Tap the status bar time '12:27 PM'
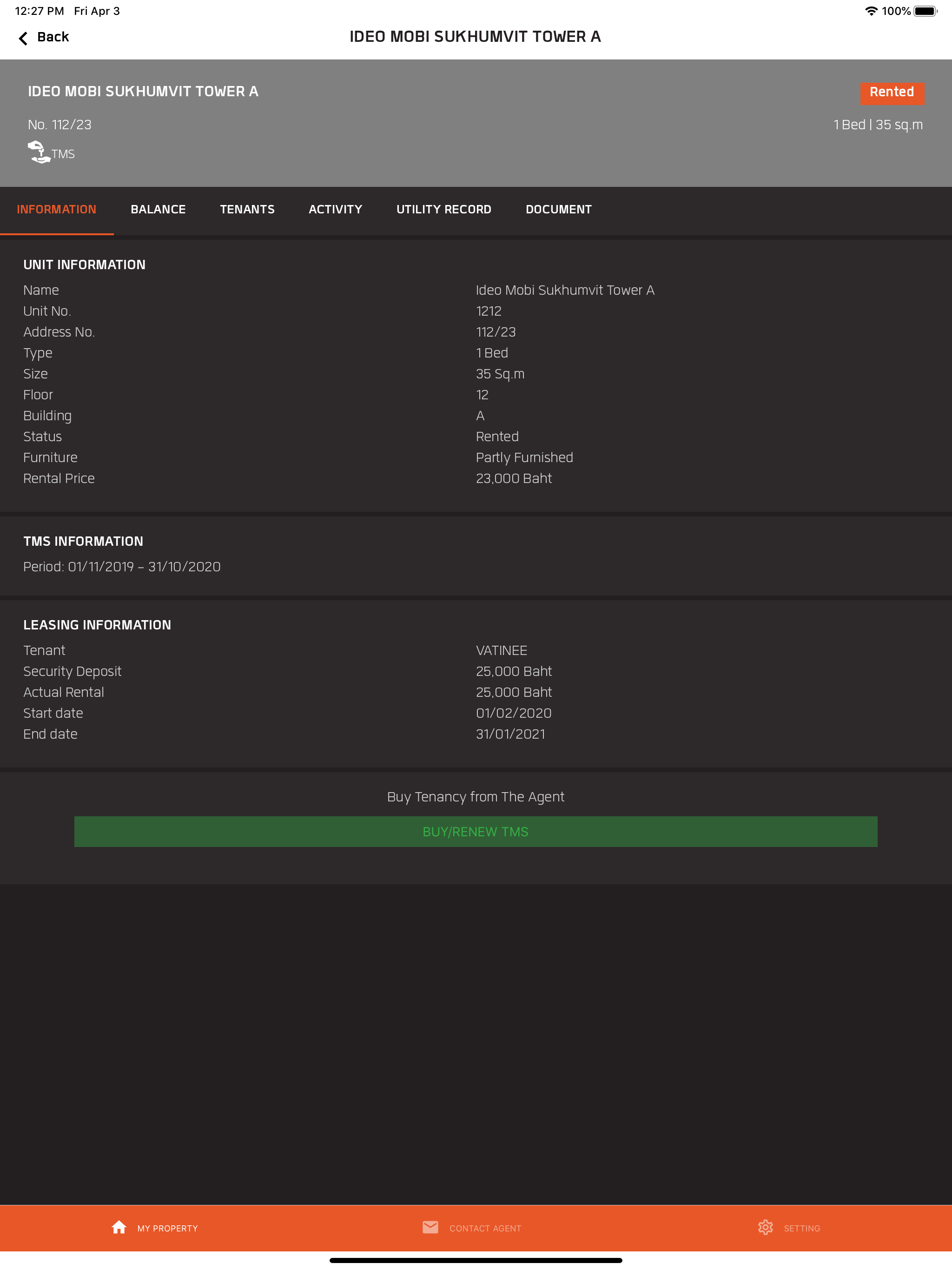This screenshot has width=952, height=1270. tap(39, 11)
